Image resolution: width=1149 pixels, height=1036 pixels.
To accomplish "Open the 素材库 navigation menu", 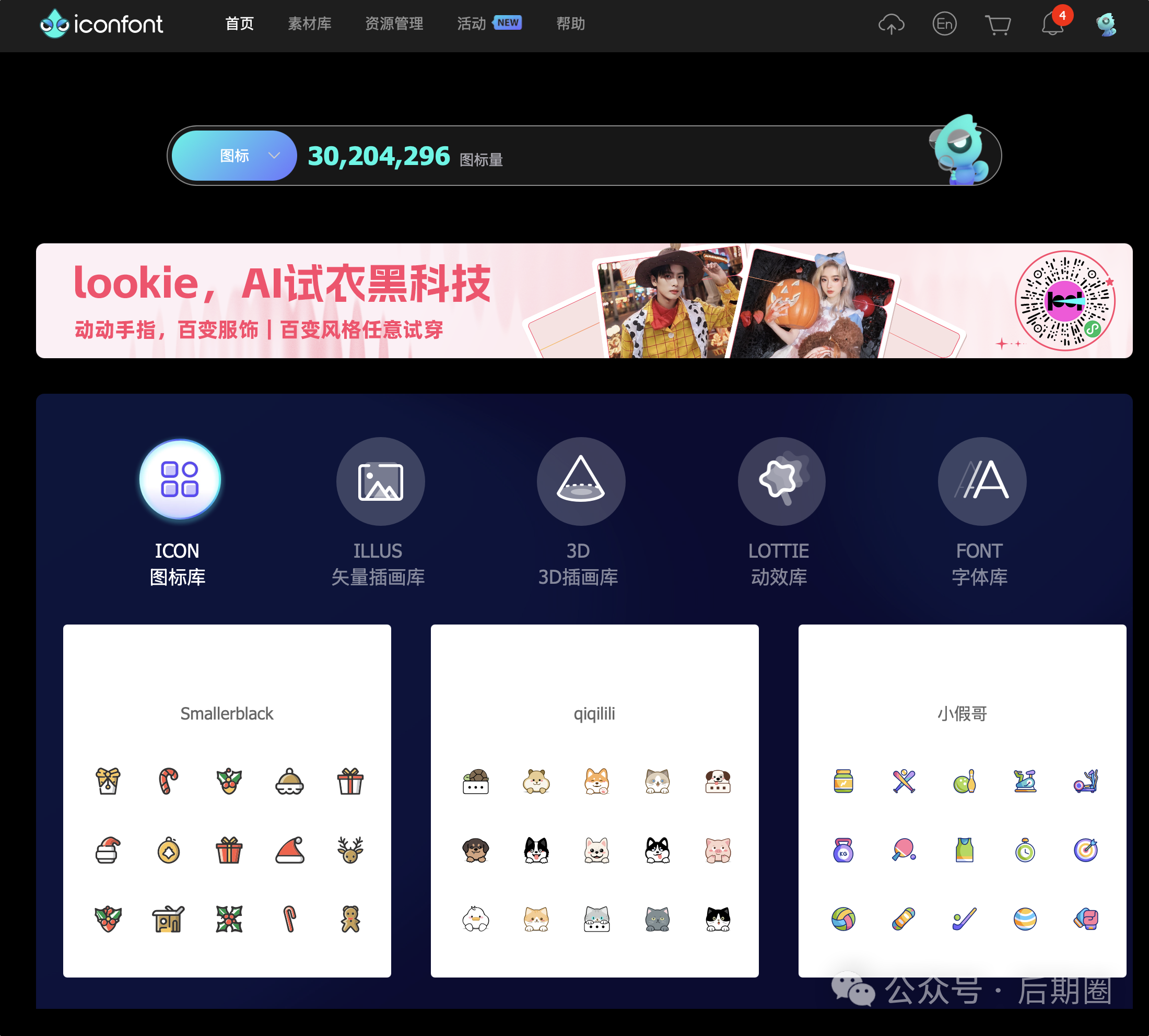I will 309,24.
